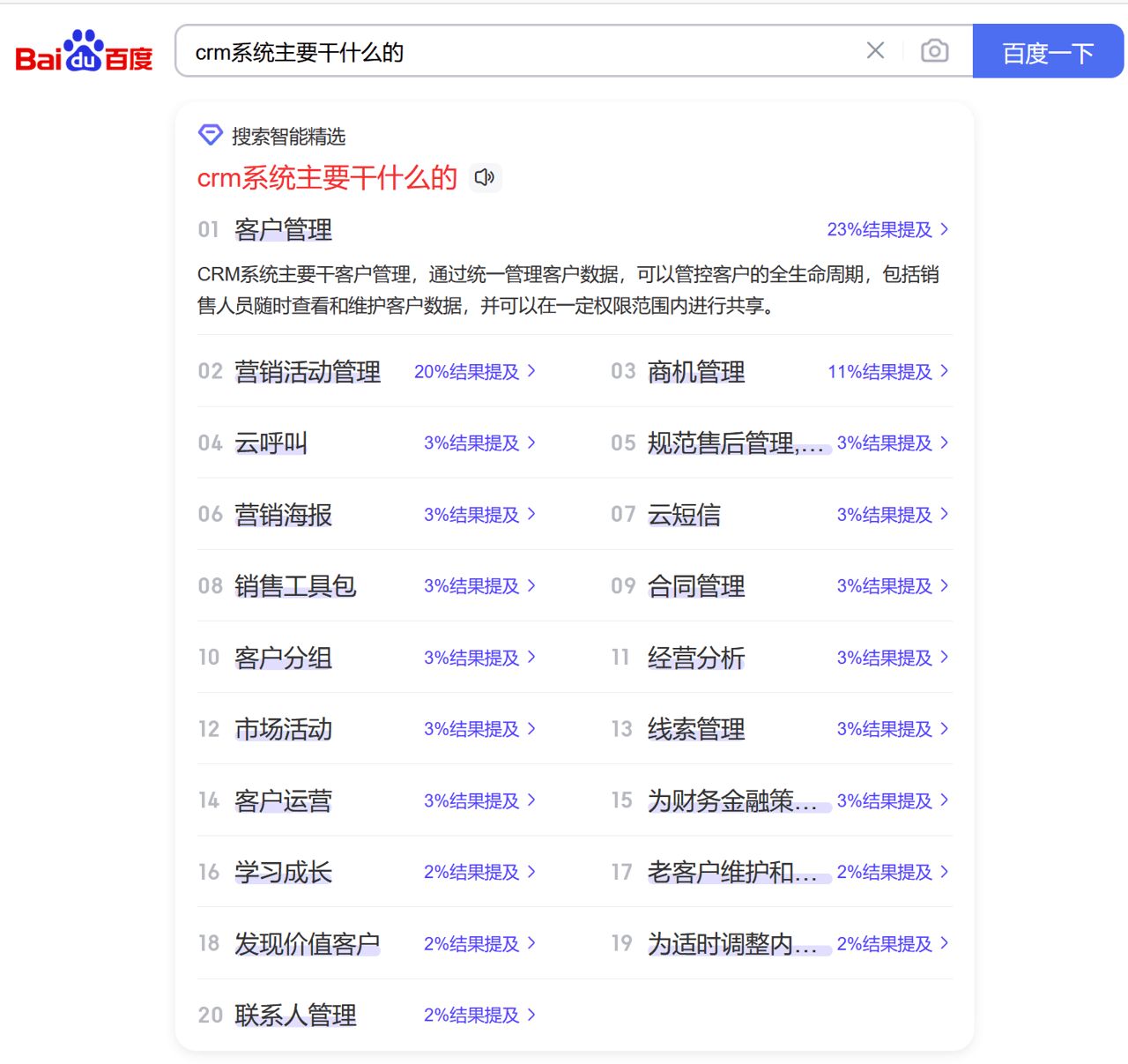Click the highlighted heading crm系统主要干什么的
Viewport: 1128px width, 1064px height.
click(x=326, y=177)
